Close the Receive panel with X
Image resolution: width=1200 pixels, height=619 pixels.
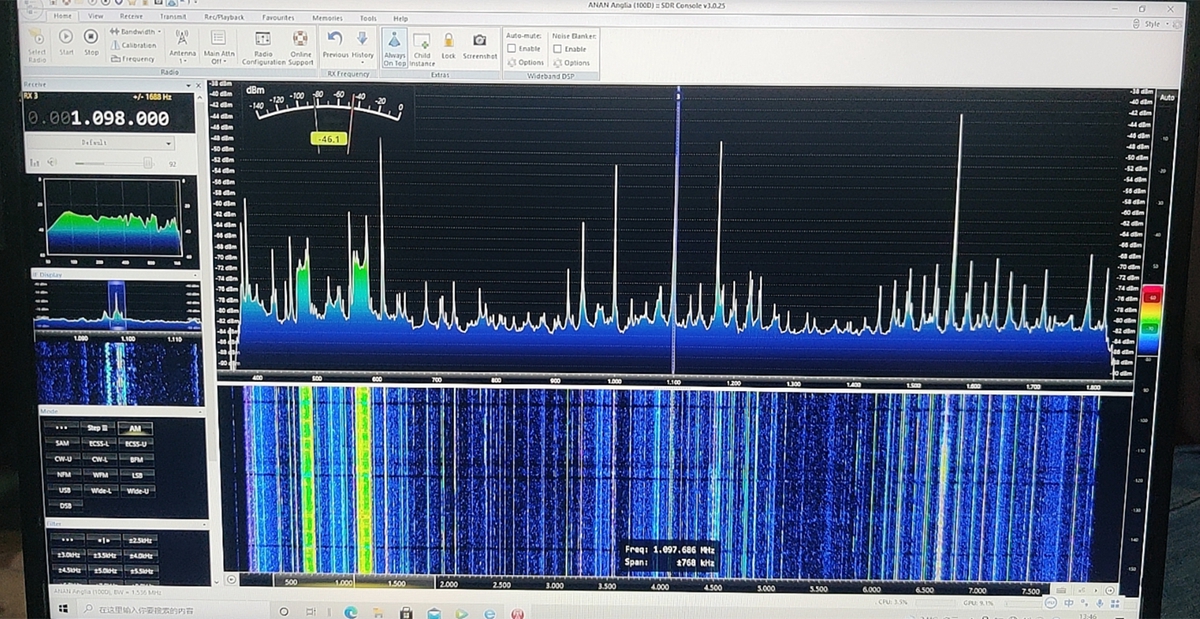198,85
